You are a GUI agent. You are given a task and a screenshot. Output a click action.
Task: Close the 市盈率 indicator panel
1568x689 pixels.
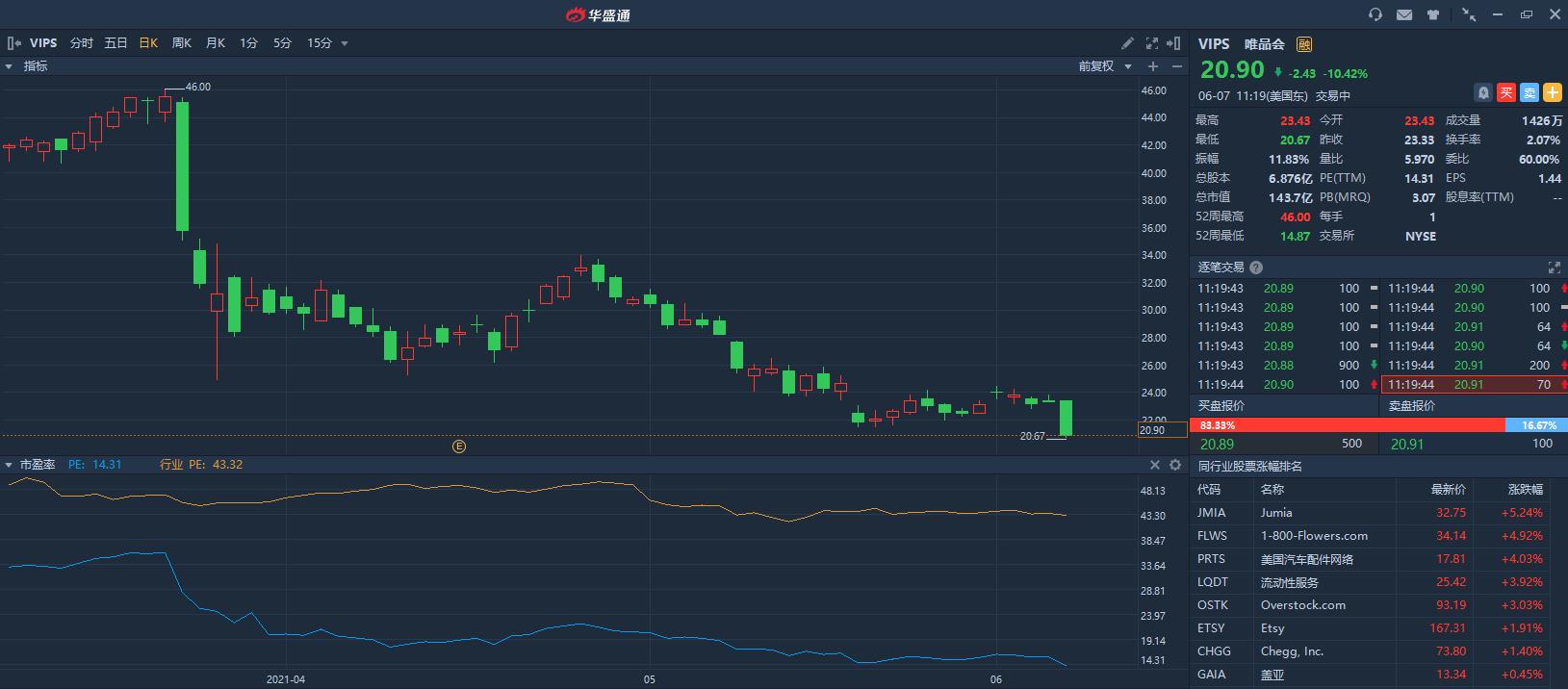click(1155, 465)
